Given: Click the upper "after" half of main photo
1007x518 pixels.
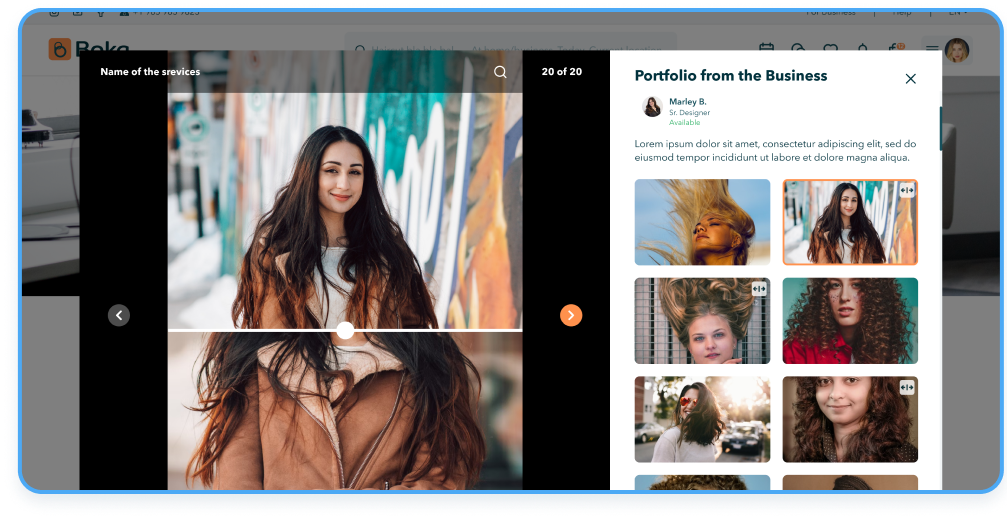Looking at the screenshot, I should click(x=346, y=211).
